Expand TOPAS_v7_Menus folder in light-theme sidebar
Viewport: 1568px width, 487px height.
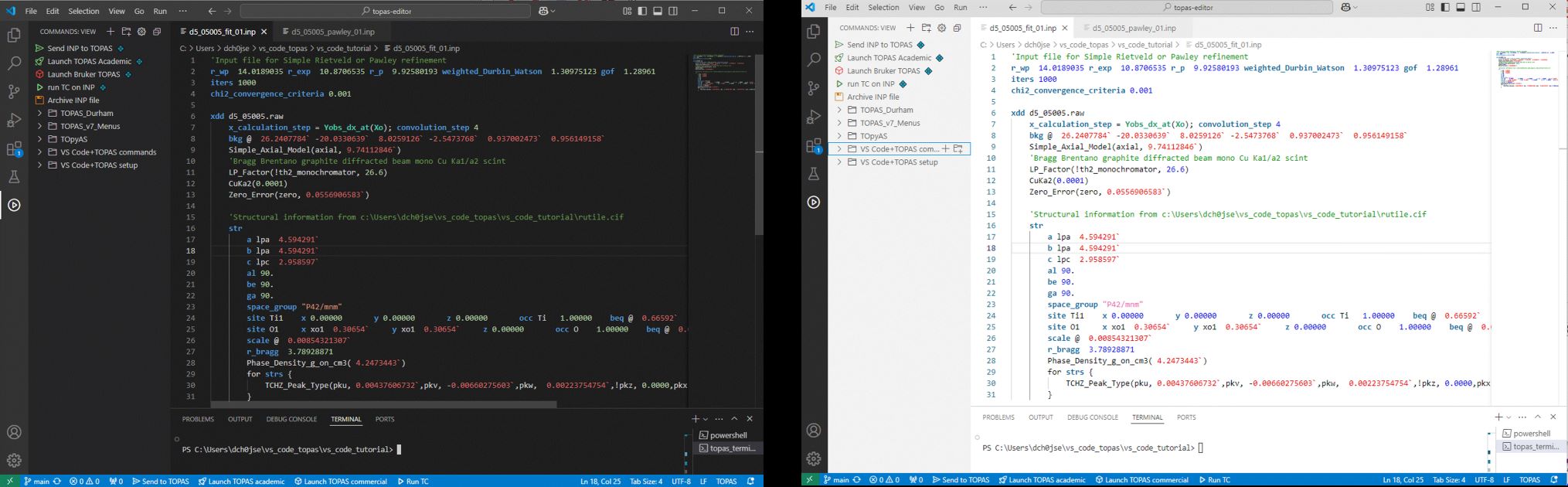[889, 123]
